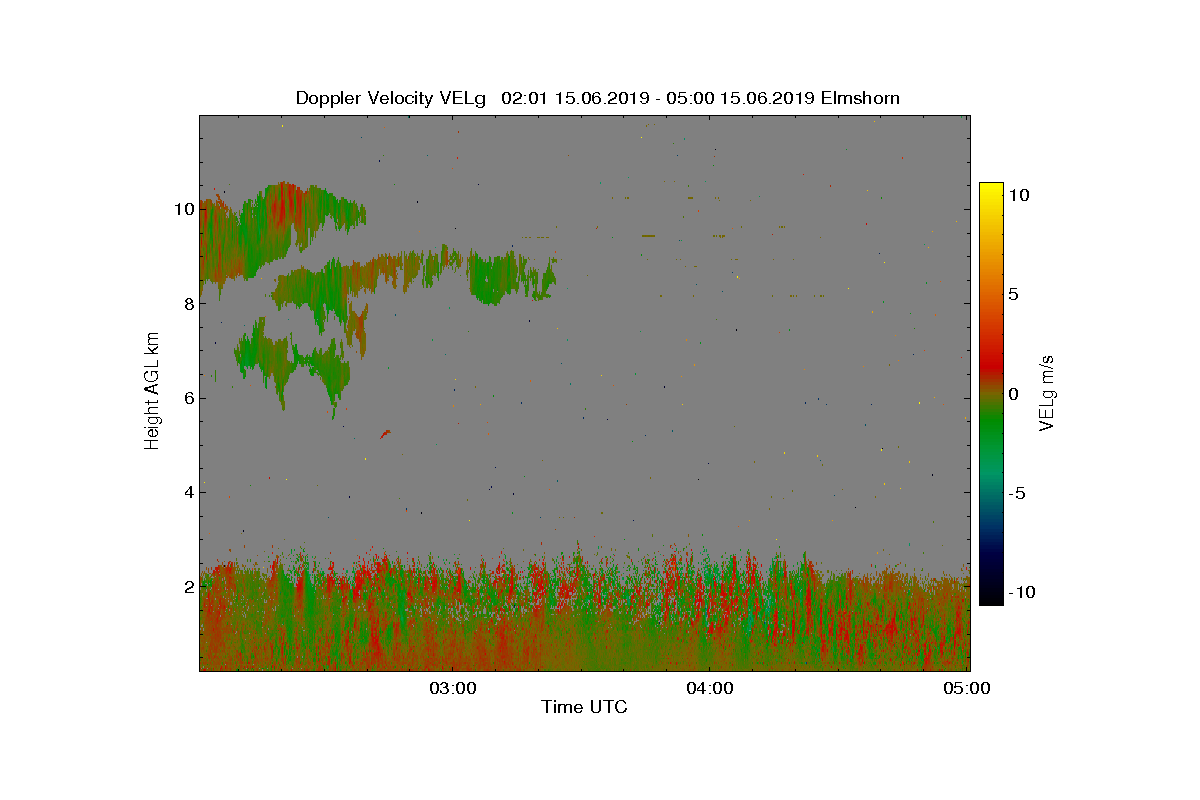Click the colorbar tick label -5
Screen dimensions: 1200x800
point(1015,493)
